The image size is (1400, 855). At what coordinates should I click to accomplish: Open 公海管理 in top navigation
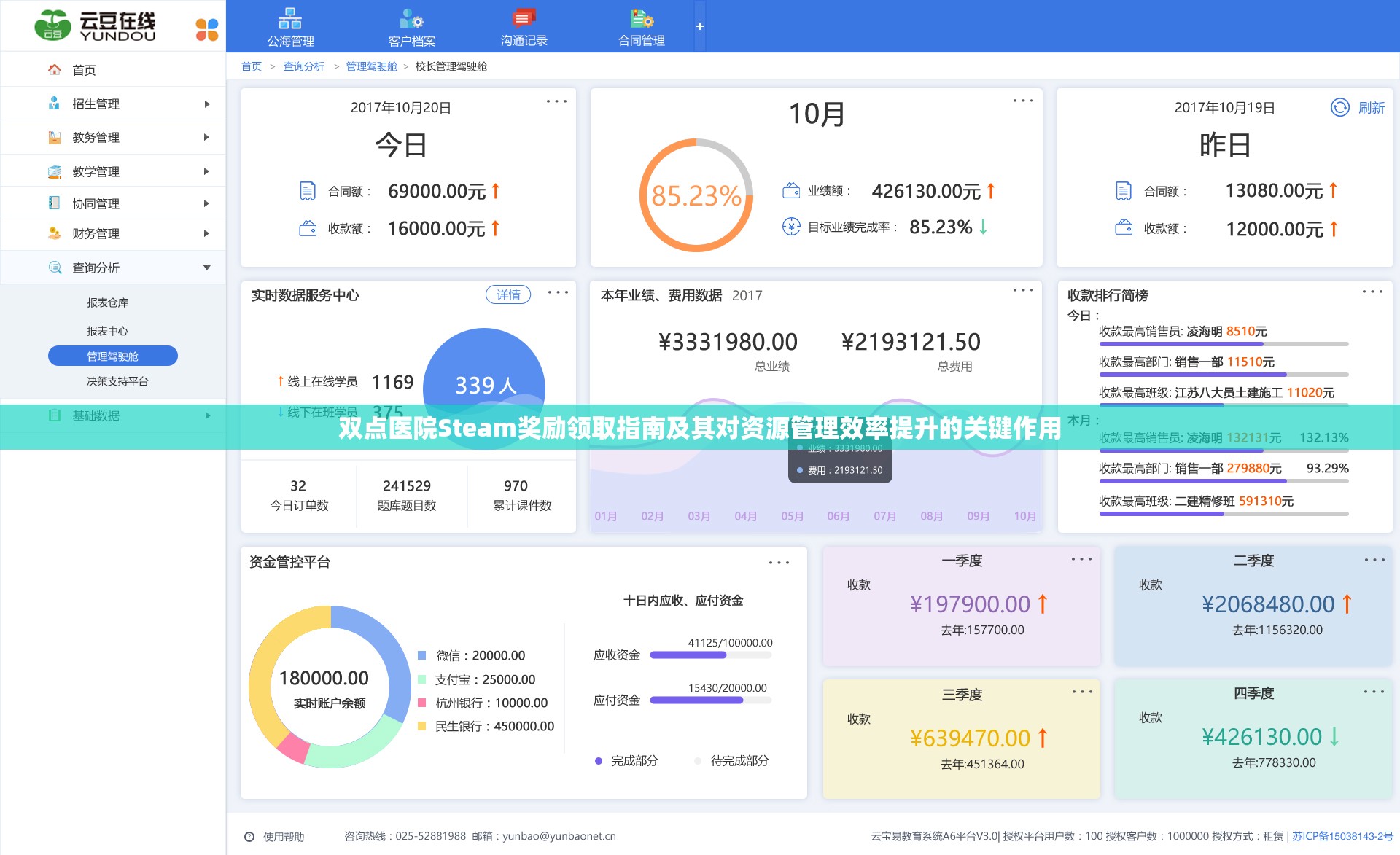(x=290, y=28)
